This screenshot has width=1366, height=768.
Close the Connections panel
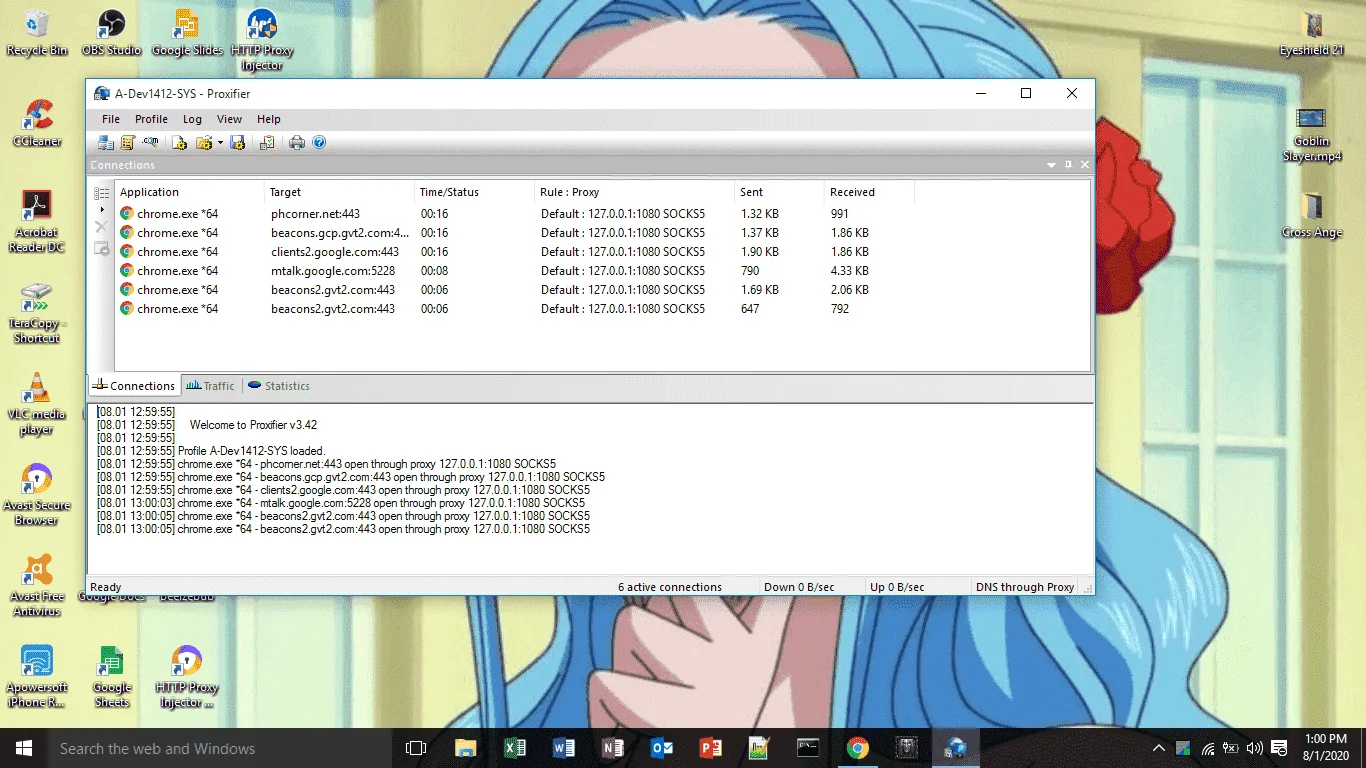[1085, 165]
